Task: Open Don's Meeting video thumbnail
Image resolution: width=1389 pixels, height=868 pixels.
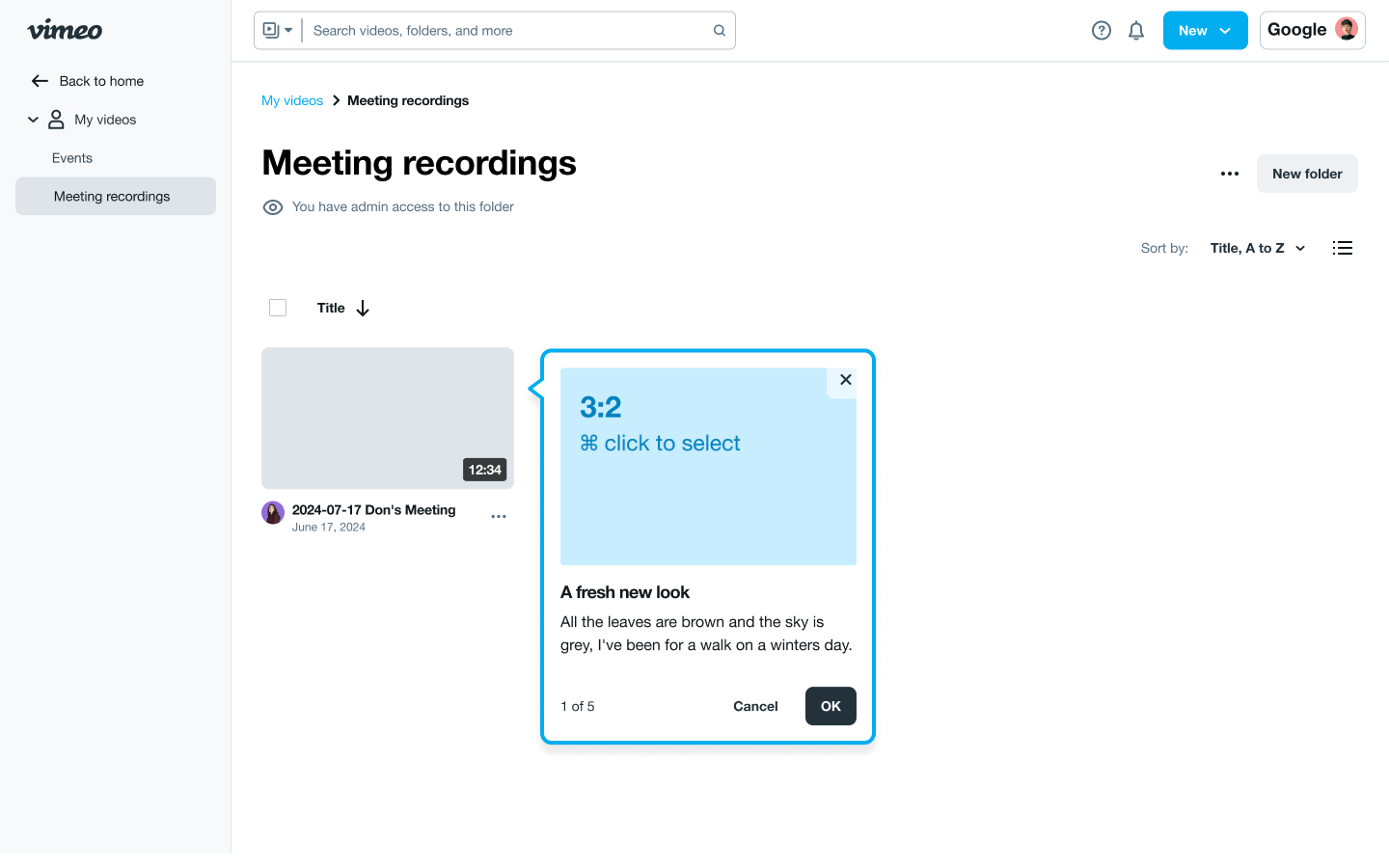Action: (387, 418)
